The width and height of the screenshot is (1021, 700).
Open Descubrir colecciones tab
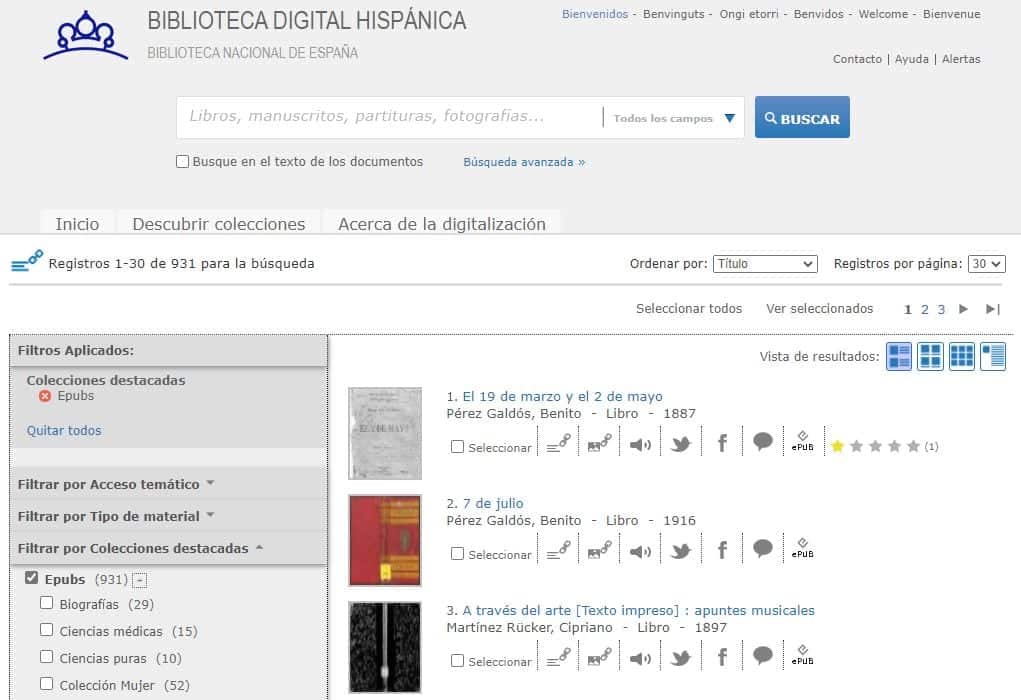click(219, 223)
